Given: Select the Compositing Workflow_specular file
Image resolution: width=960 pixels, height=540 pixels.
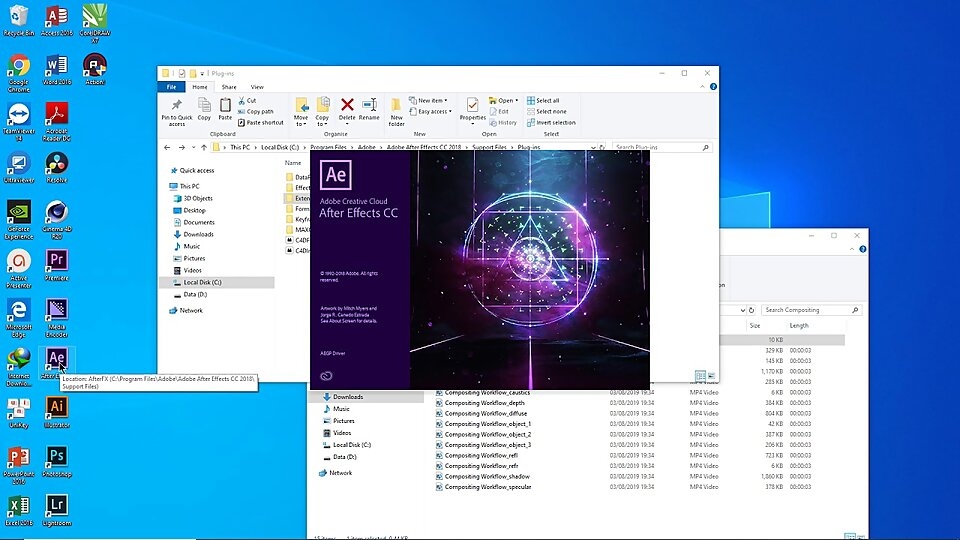Looking at the screenshot, I should (x=483, y=487).
